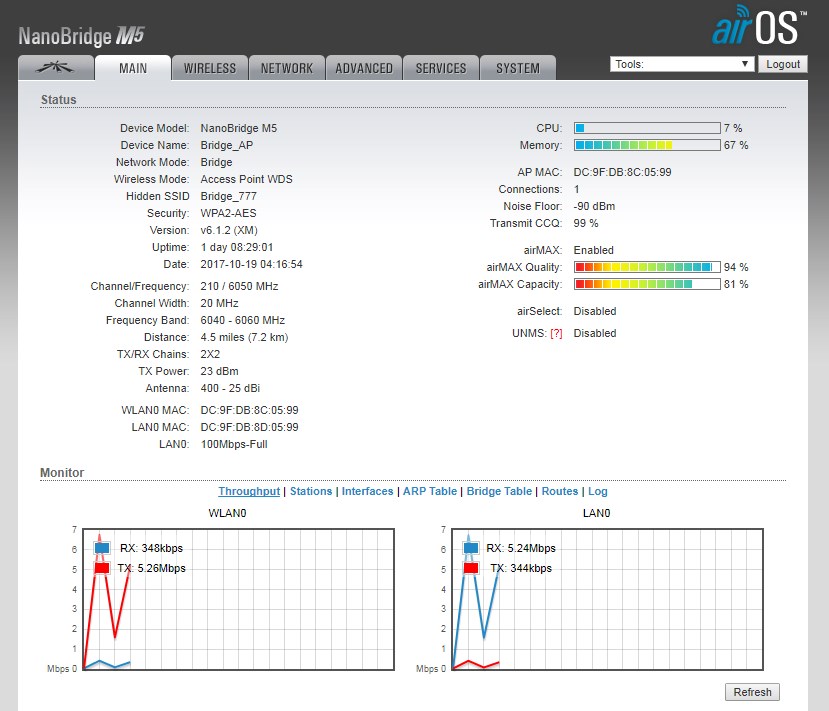Select the WLAN0 MAC address value
The width and height of the screenshot is (829, 711).
[250, 410]
